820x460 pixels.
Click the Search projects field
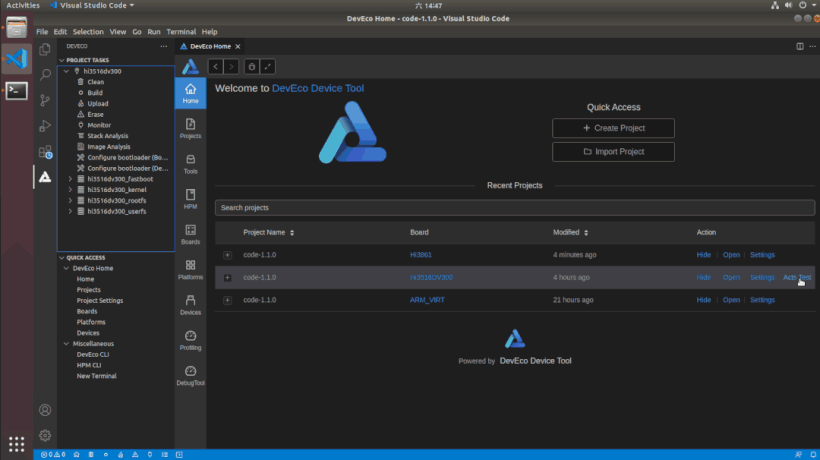tap(515, 208)
